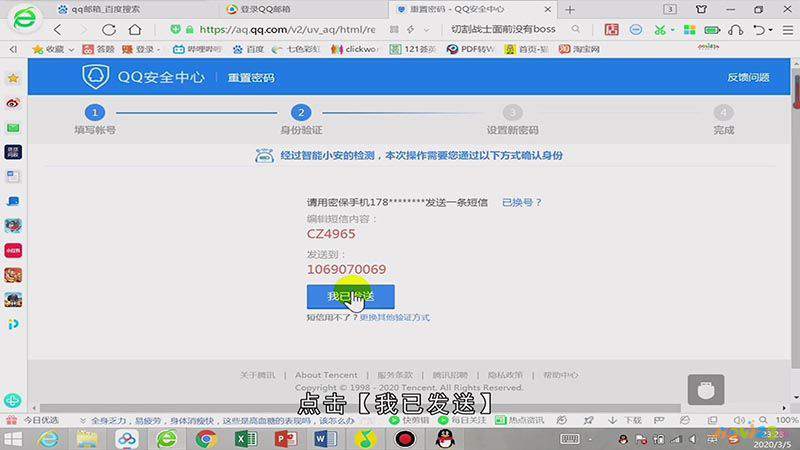Click the lightning speed-mode icon in address bar
The width and height of the screenshot is (800, 450).
click(411, 30)
